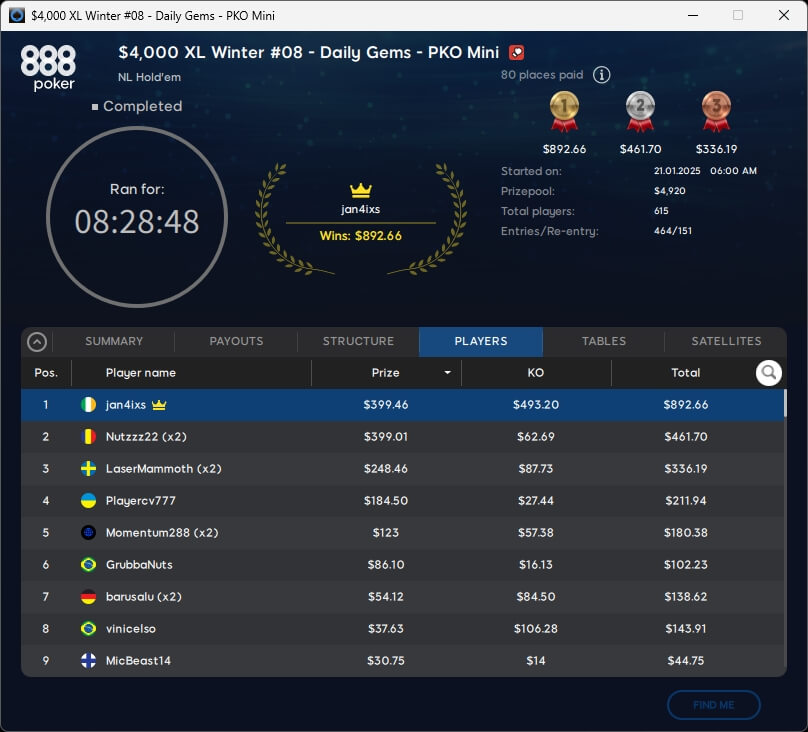Sort by the KO column header
This screenshot has width=808, height=732.
tap(536, 372)
